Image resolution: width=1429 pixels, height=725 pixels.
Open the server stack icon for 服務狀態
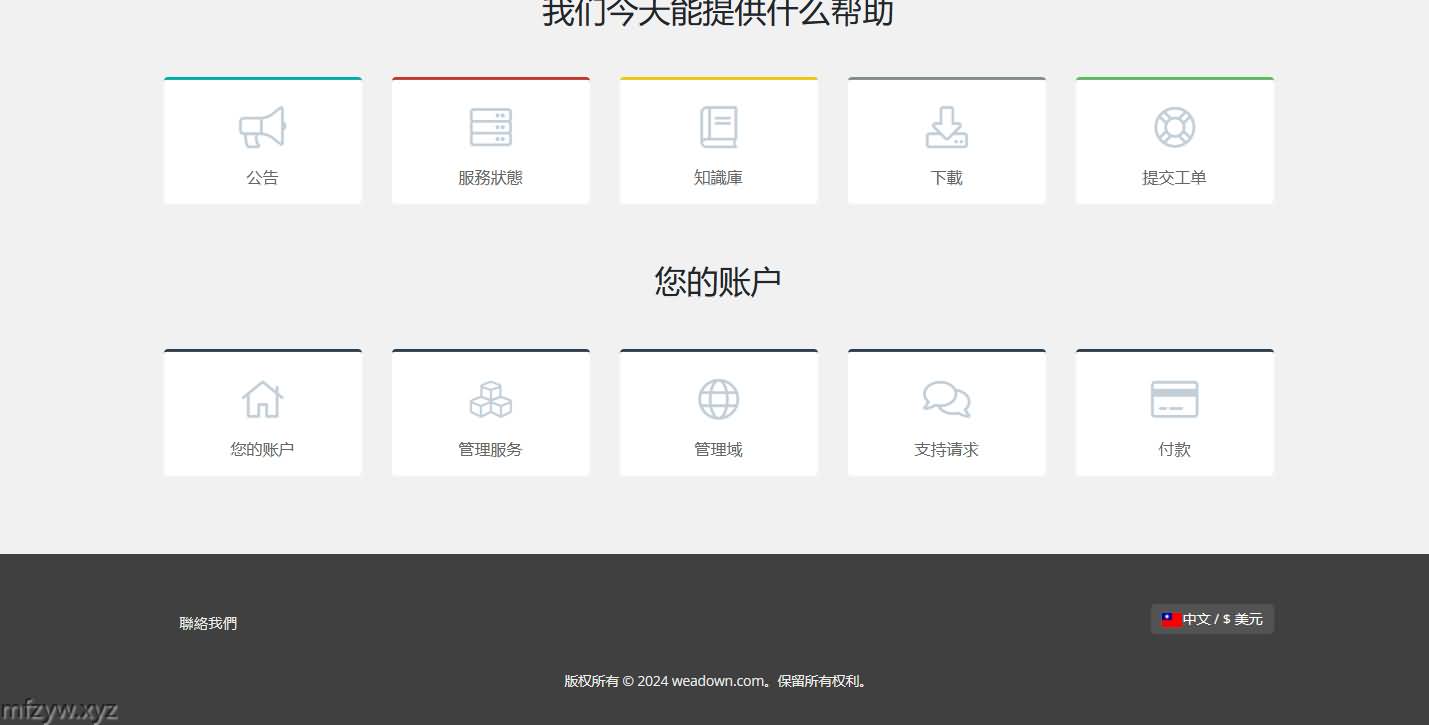point(490,128)
